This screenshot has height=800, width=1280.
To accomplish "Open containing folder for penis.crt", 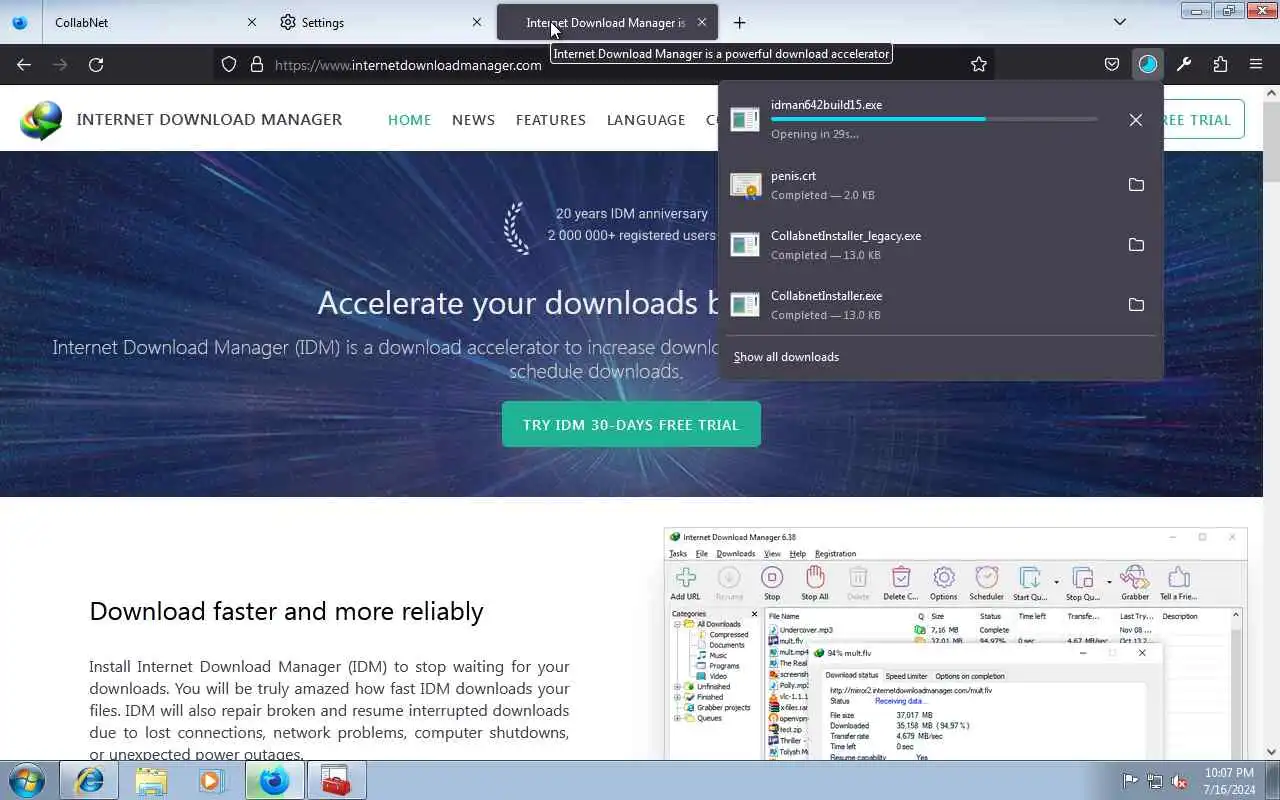I will coord(1136,185).
